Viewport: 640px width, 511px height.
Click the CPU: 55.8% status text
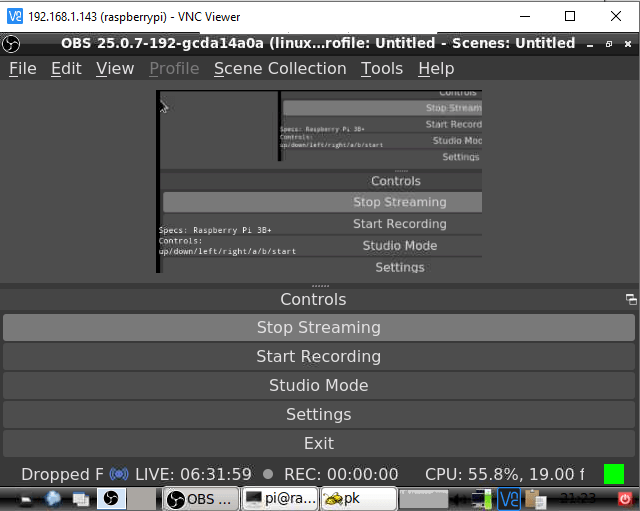pos(504,474)
